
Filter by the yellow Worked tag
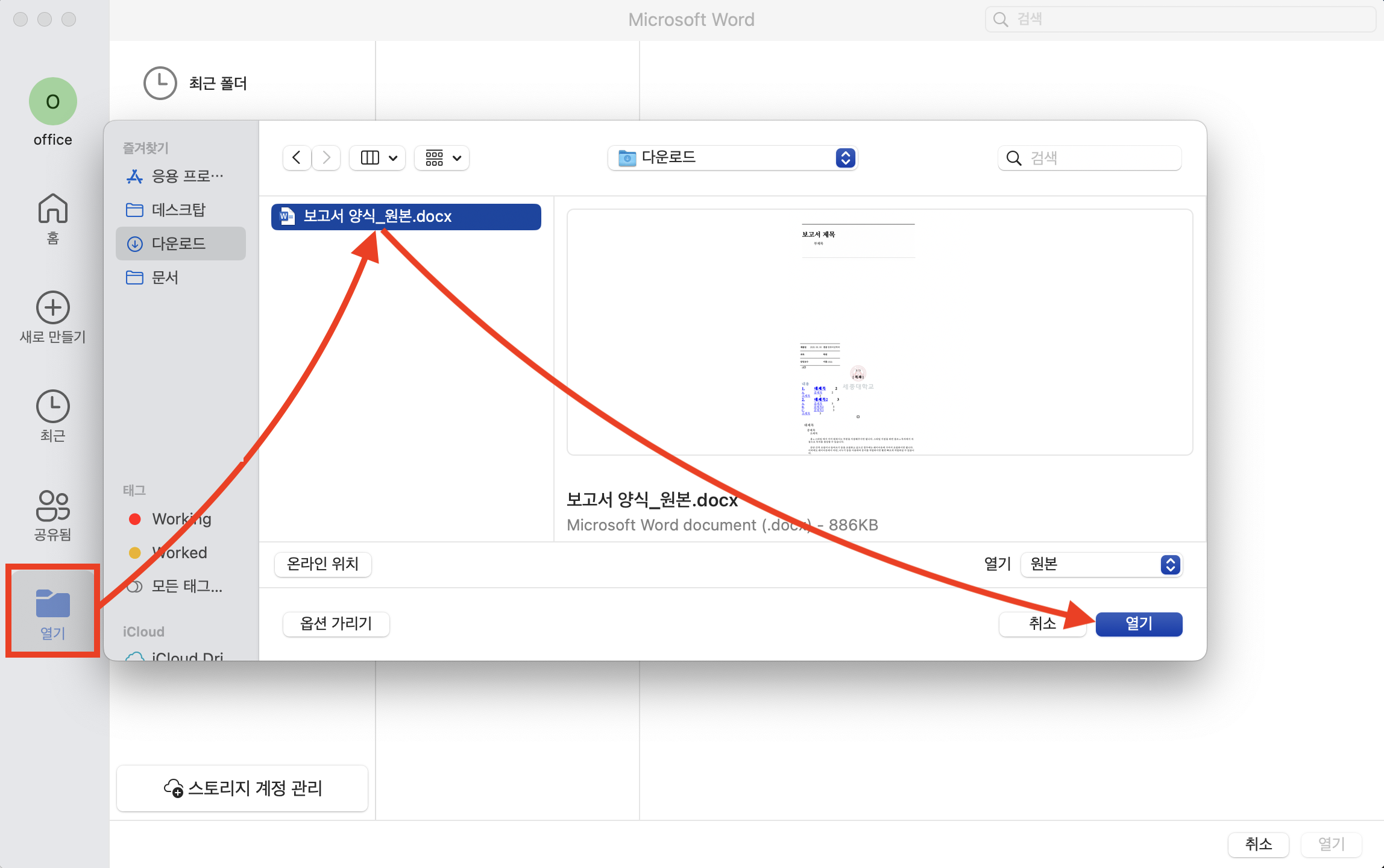181,553
